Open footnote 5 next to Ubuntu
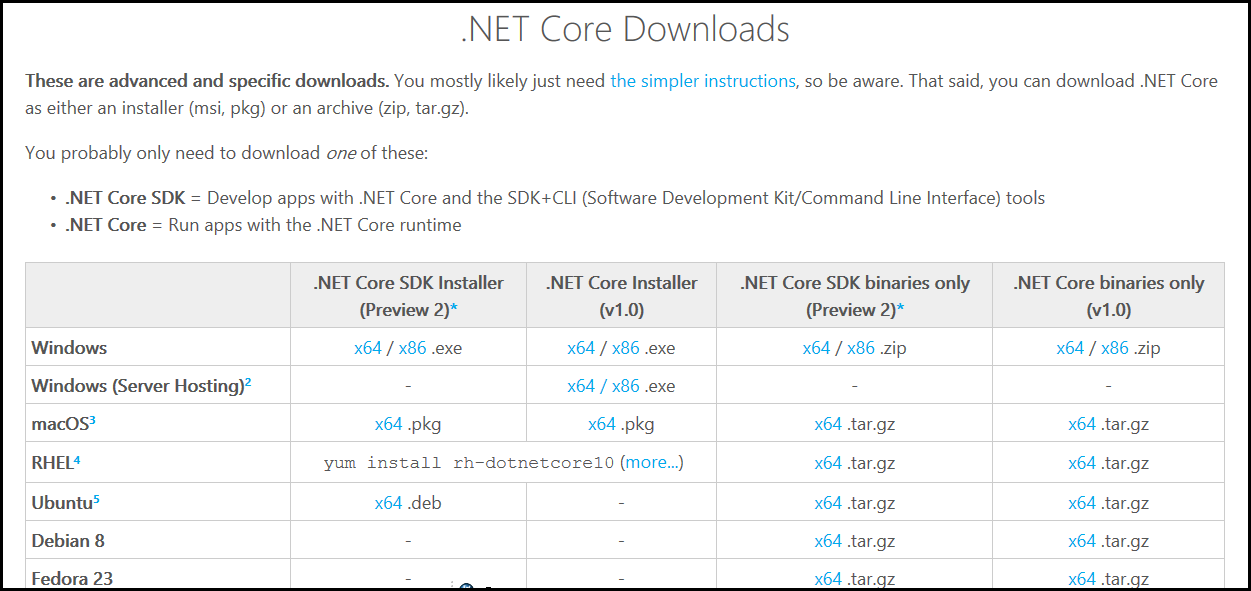 point(96,498)
